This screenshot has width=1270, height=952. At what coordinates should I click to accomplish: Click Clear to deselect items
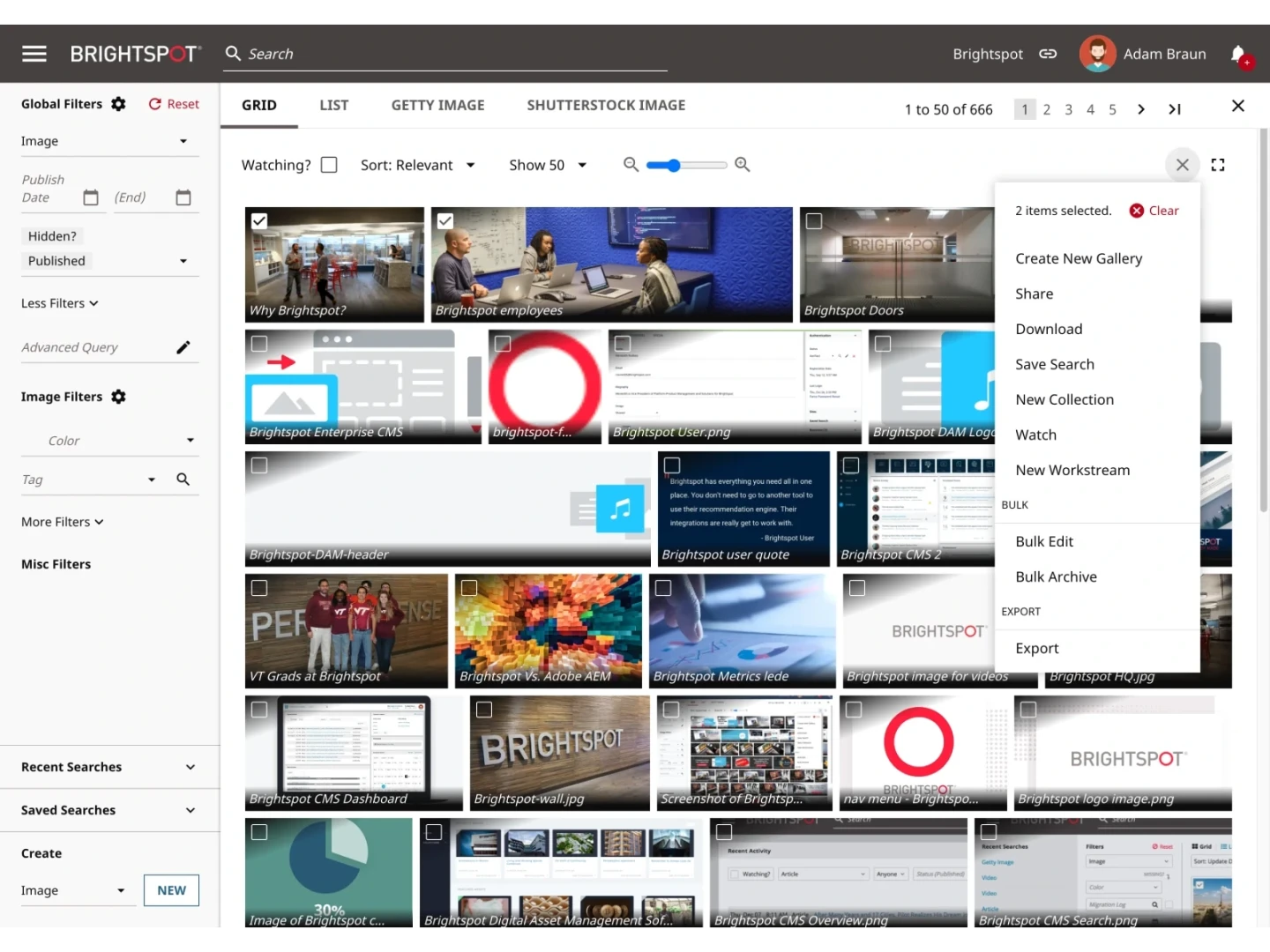coord(1154,211)
